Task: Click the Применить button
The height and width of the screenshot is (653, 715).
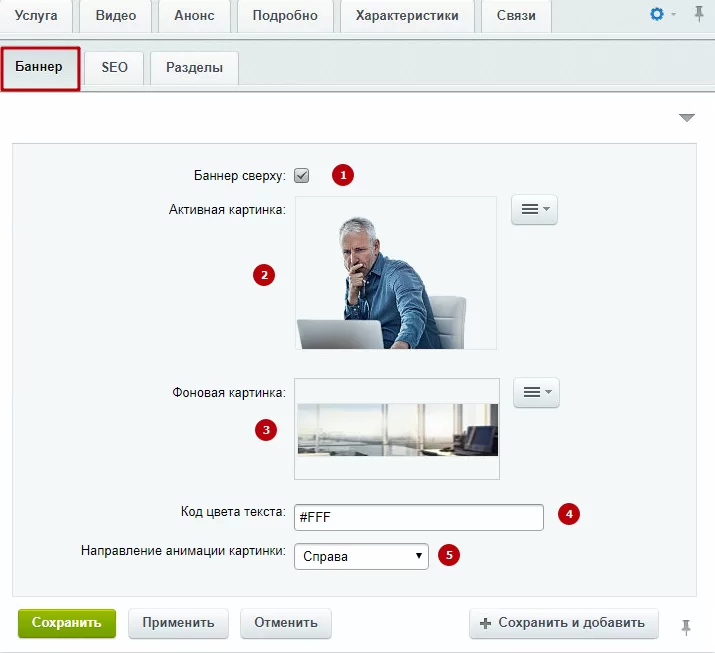Action: (178, 623)
